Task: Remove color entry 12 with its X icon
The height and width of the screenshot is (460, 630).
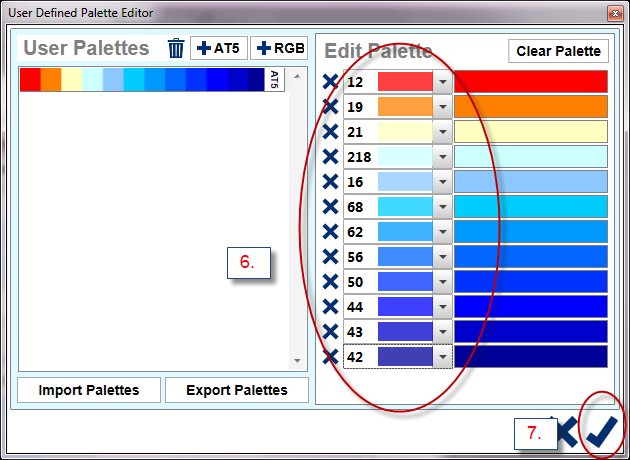Action: (330, 82)
